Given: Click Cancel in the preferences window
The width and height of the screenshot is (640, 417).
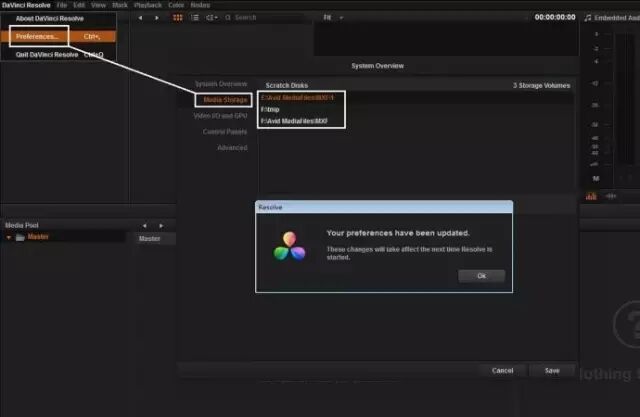Looking at the screenshot, I should click(502, 370).
